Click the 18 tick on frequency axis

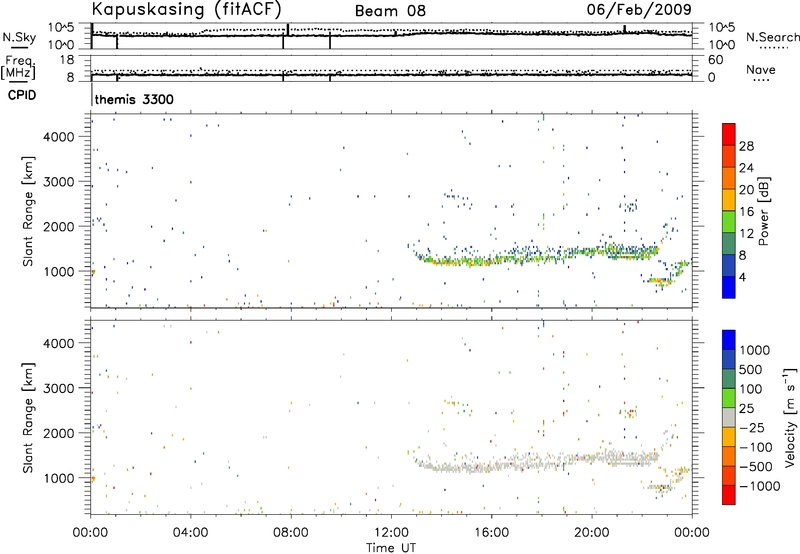pos(67,60)
